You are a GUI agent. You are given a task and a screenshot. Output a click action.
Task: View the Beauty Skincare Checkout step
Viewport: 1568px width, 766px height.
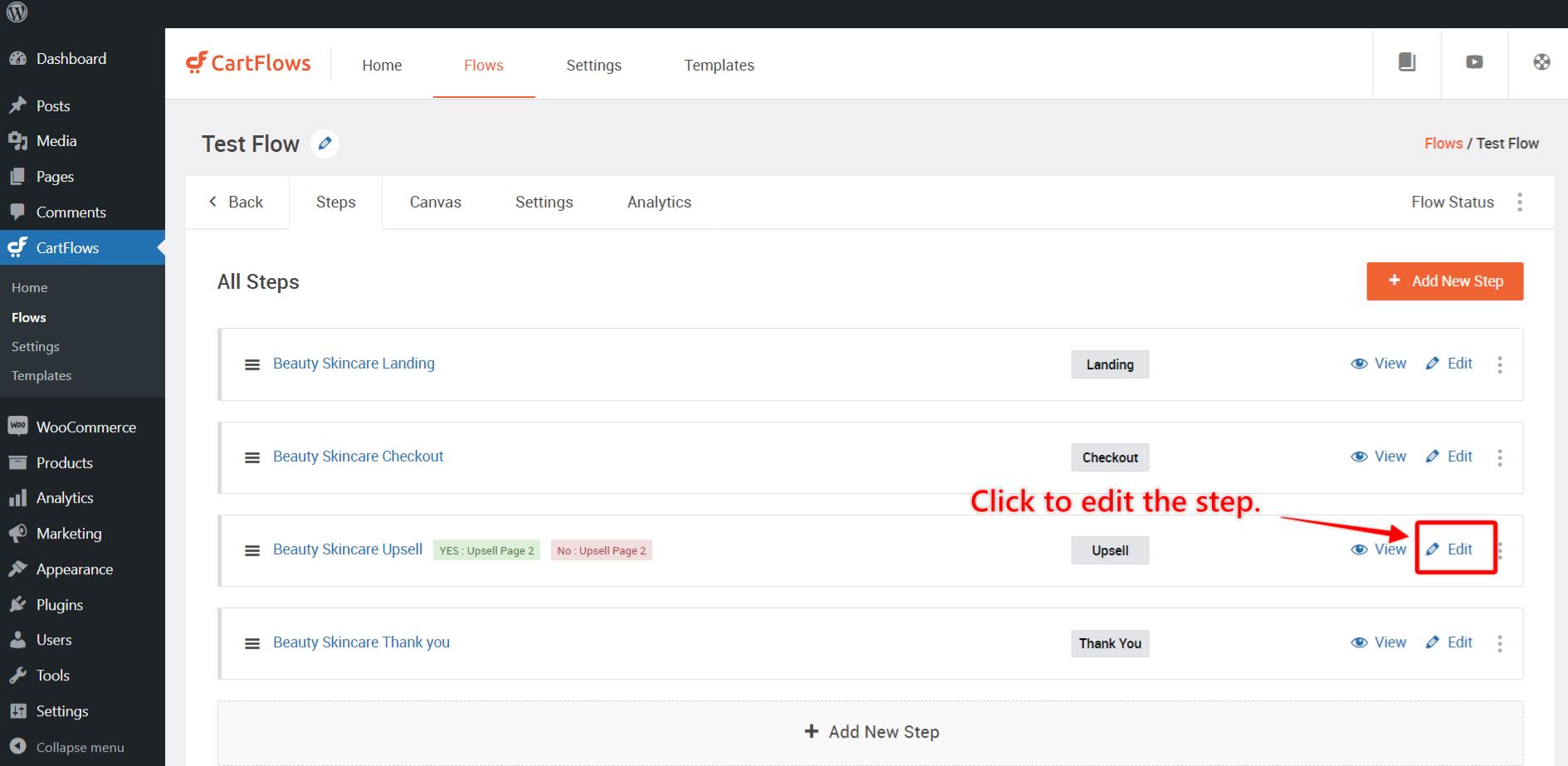1379,456
